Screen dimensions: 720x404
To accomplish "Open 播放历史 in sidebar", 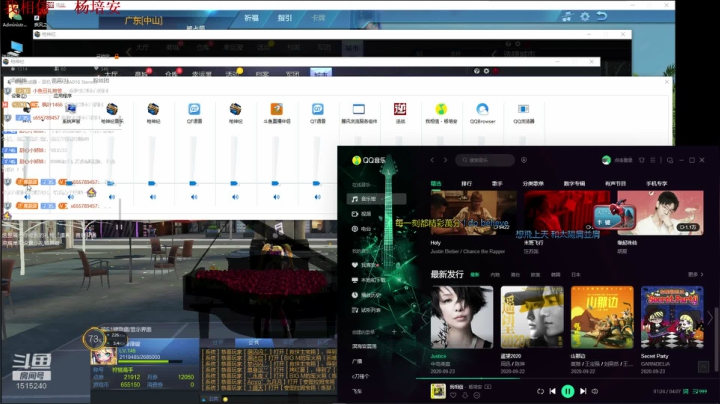I will [366, 295].
